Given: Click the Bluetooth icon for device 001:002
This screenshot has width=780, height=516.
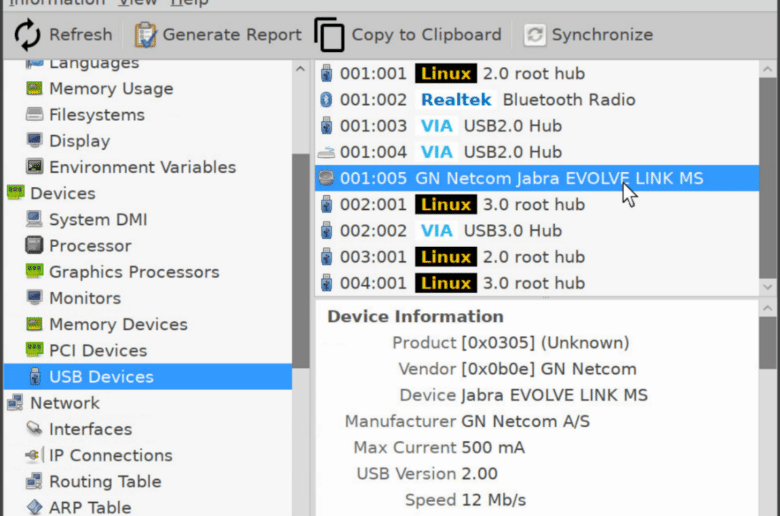Looking at the screenshot, I should 326,100.
